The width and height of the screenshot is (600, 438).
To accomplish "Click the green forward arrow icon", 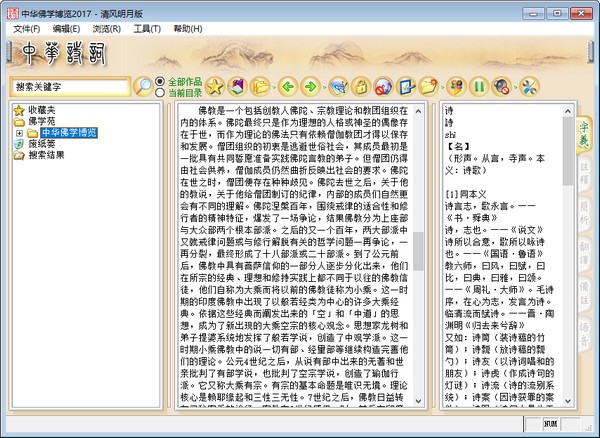I will (x=311, y=87).
